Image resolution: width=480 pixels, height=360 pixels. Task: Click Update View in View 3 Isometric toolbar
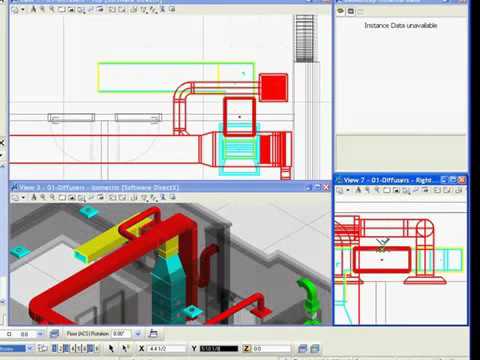(x=33, y=198)
